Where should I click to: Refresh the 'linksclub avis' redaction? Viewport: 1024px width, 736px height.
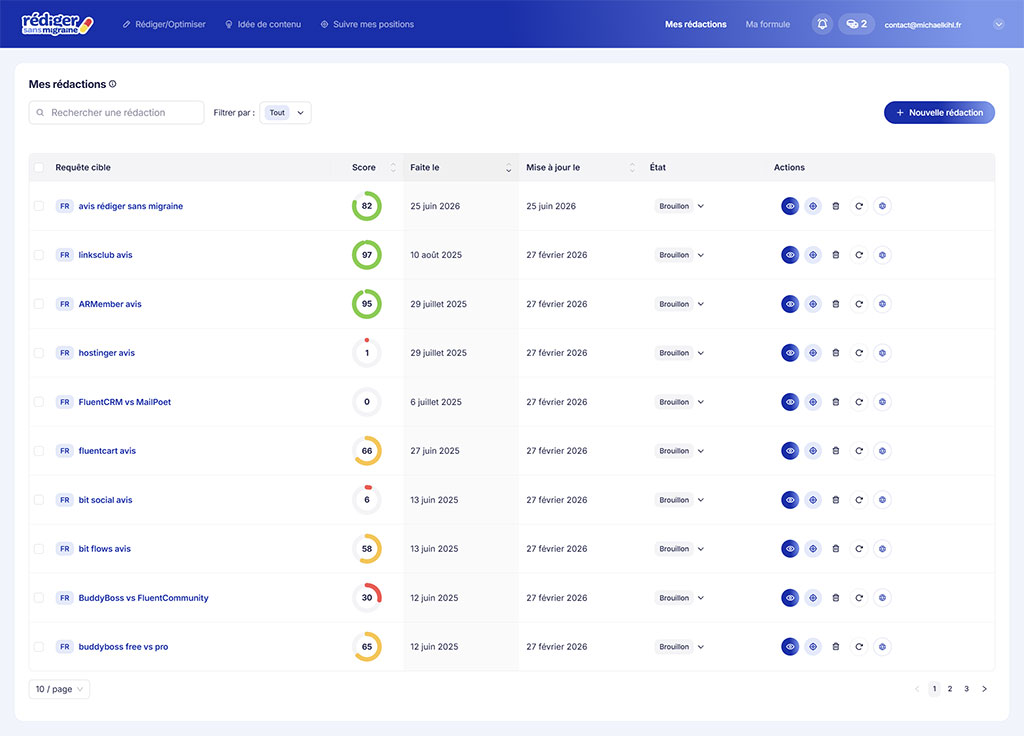pos(859,255)
